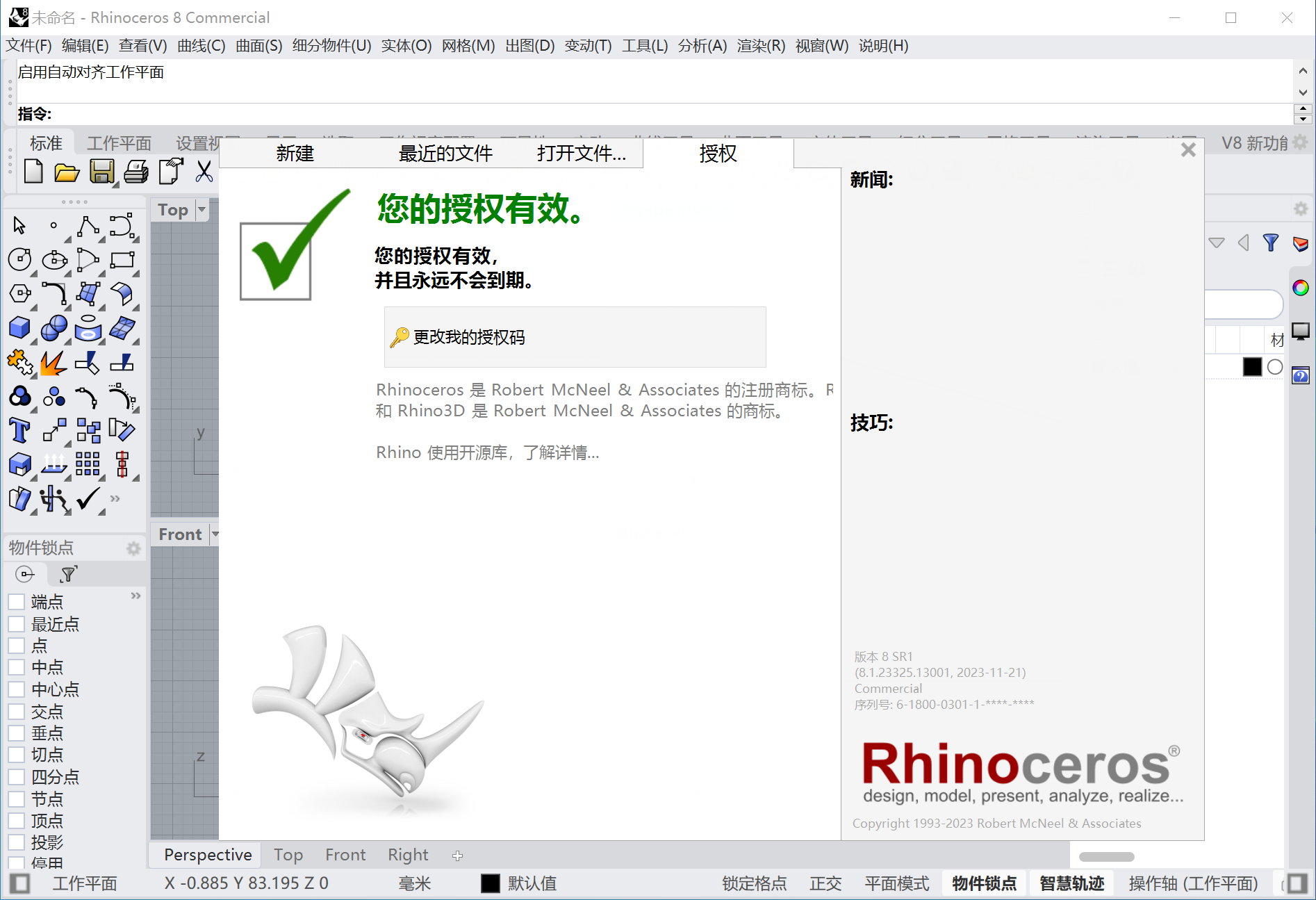
Task: Click the Save floppy disk icon
Action: tap(102, 171)
